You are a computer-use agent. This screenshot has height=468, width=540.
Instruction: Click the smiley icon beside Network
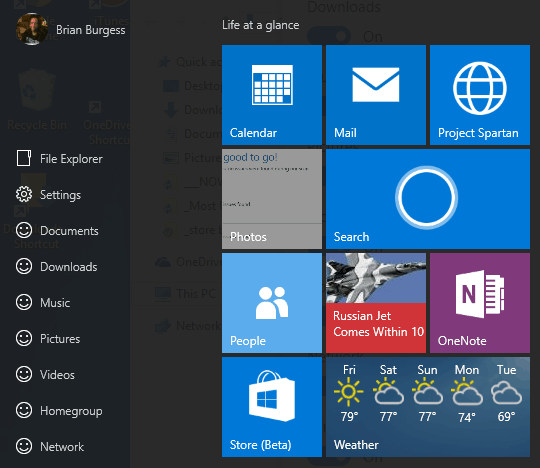tap(24, 446)
